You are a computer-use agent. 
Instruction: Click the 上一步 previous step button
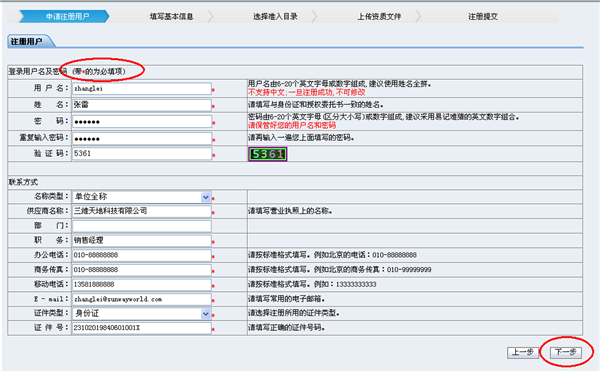[x=523, y=352]
